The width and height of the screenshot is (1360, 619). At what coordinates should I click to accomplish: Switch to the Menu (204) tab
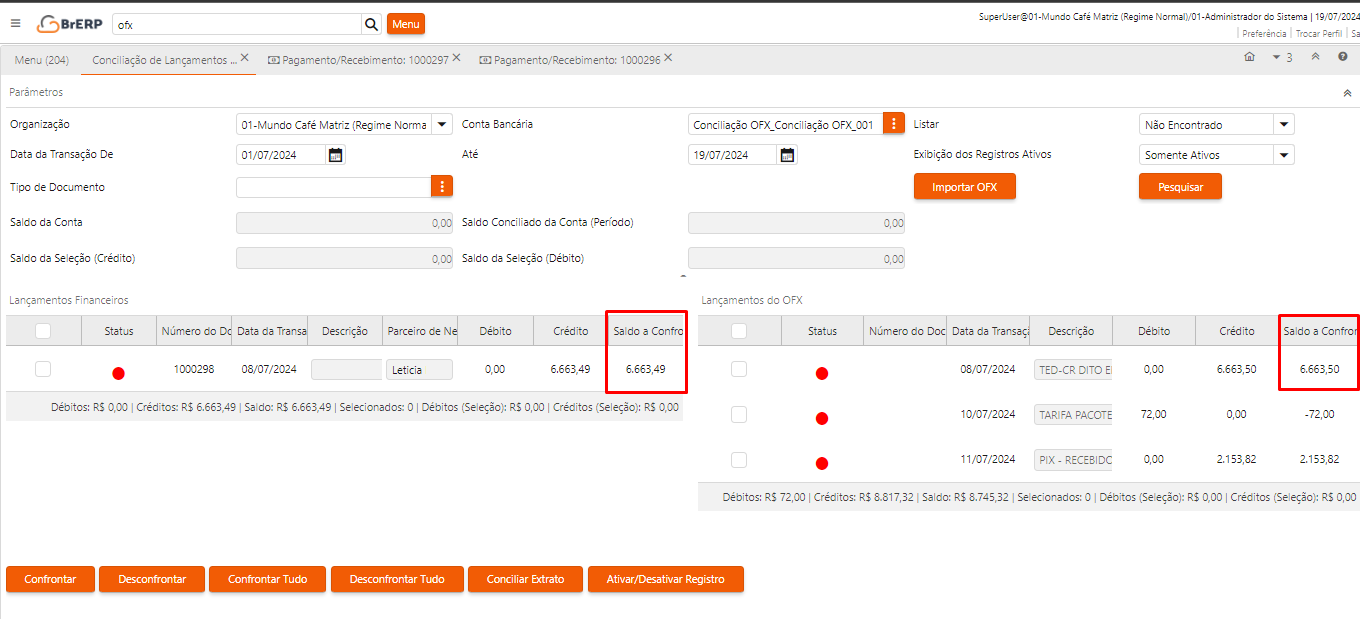(x=42, y=60)
